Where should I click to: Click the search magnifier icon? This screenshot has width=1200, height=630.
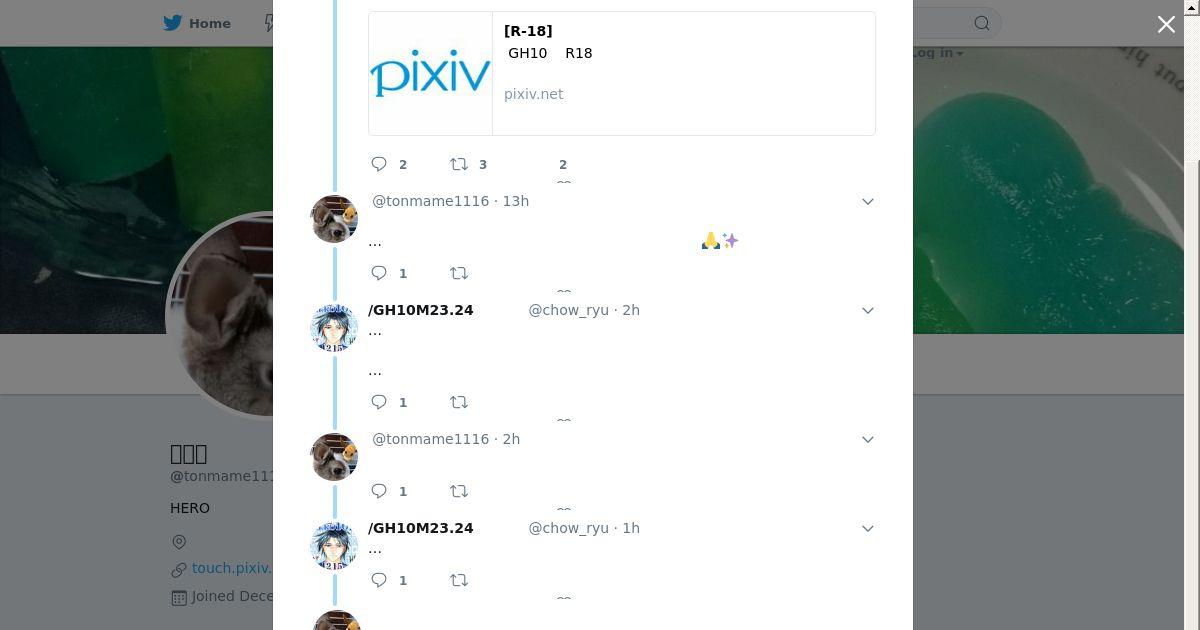click(x=982, y=23)
